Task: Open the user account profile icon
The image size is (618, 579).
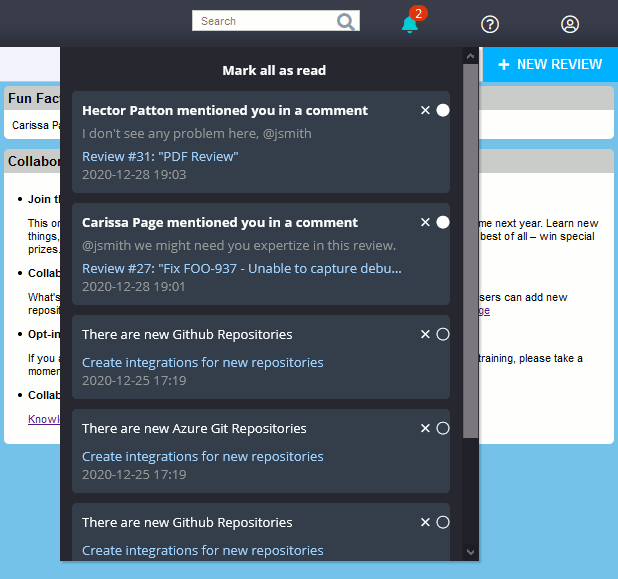Action: [570, 25]
